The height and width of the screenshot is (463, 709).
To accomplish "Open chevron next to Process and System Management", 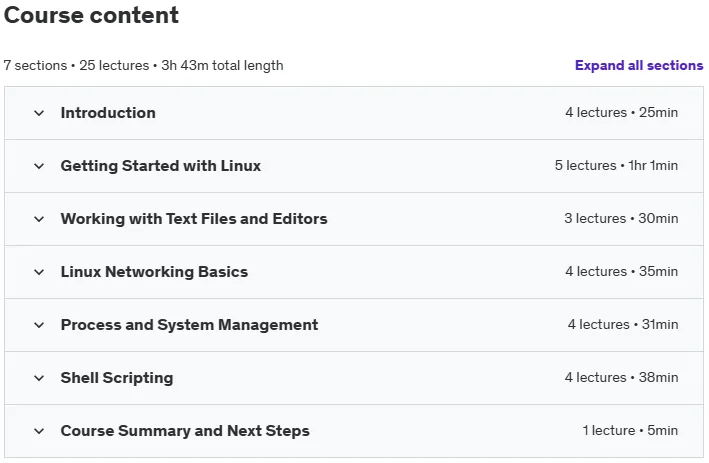I will 39,325.
